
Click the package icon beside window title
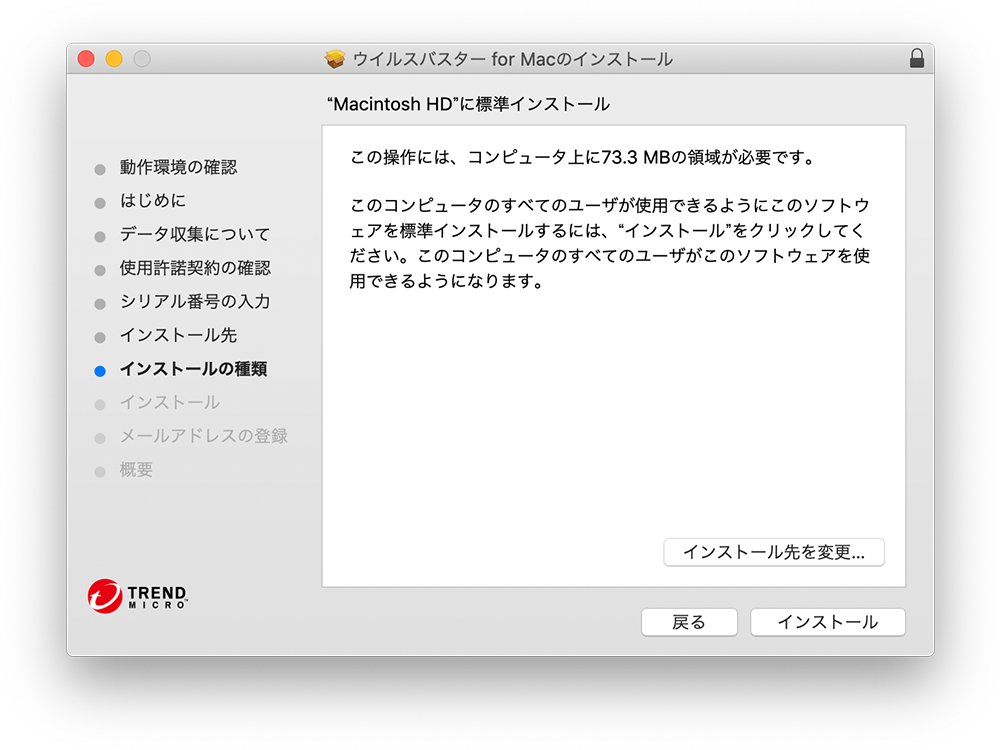pyautogui.click(x=335, y=59)
